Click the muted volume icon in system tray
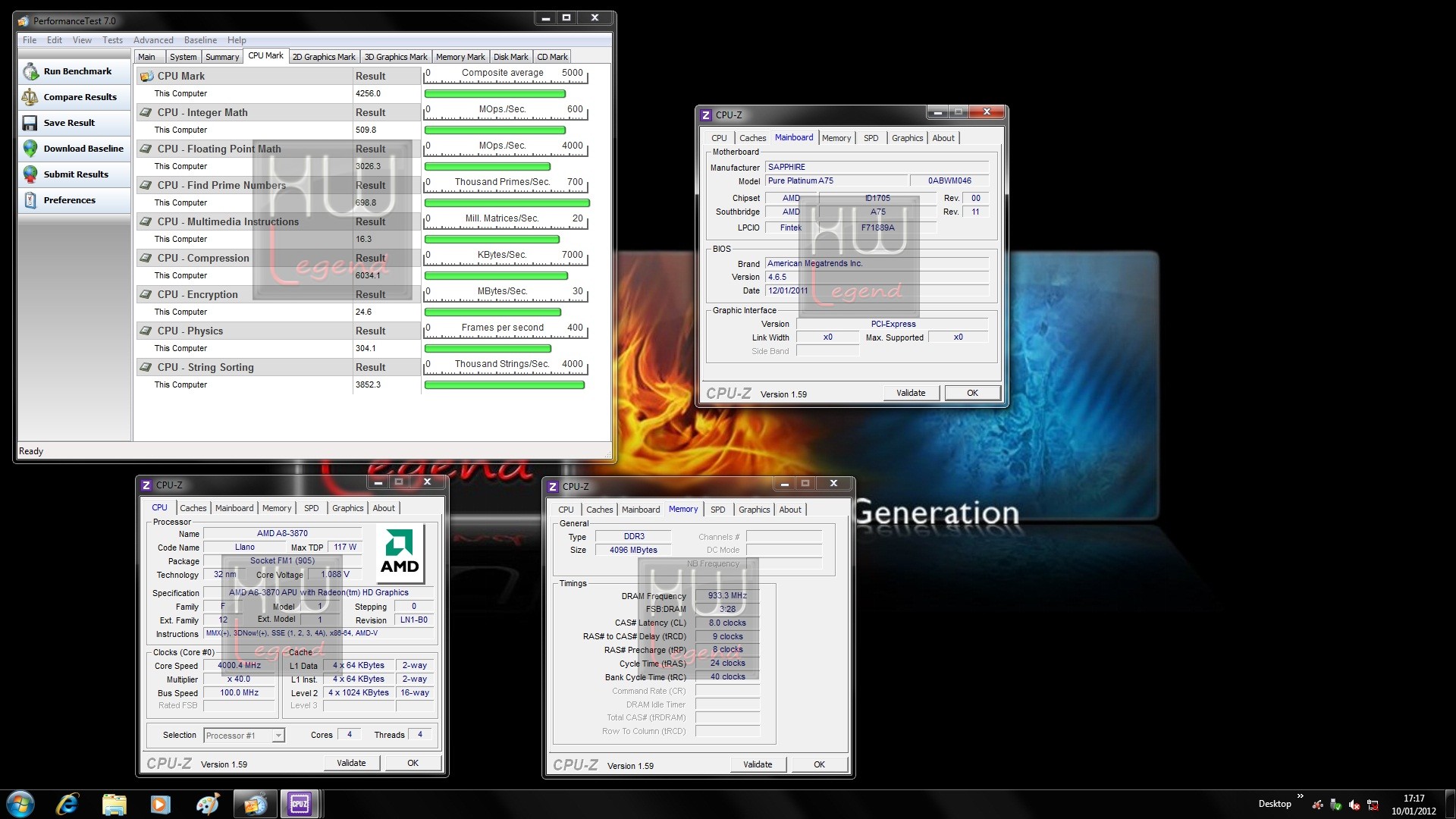 click(1354, 805)
